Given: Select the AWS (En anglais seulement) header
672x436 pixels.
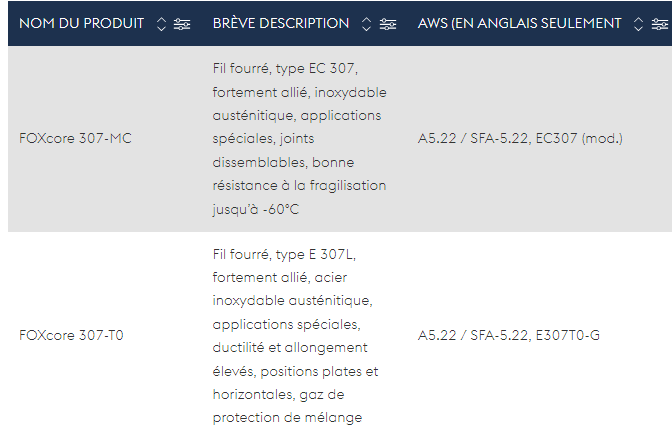Looking at the screenshot, I should pyautogui.click(x=519, y=23).
